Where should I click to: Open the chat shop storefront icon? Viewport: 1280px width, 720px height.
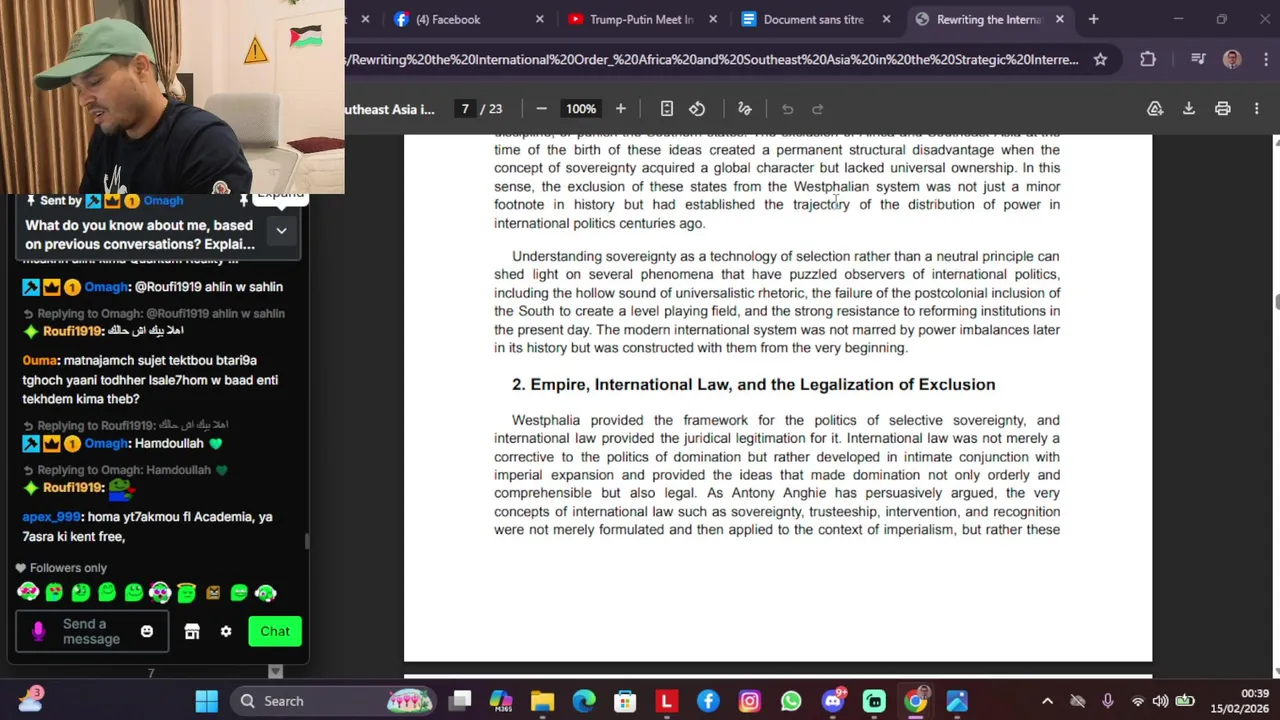[x=192, y=631]
